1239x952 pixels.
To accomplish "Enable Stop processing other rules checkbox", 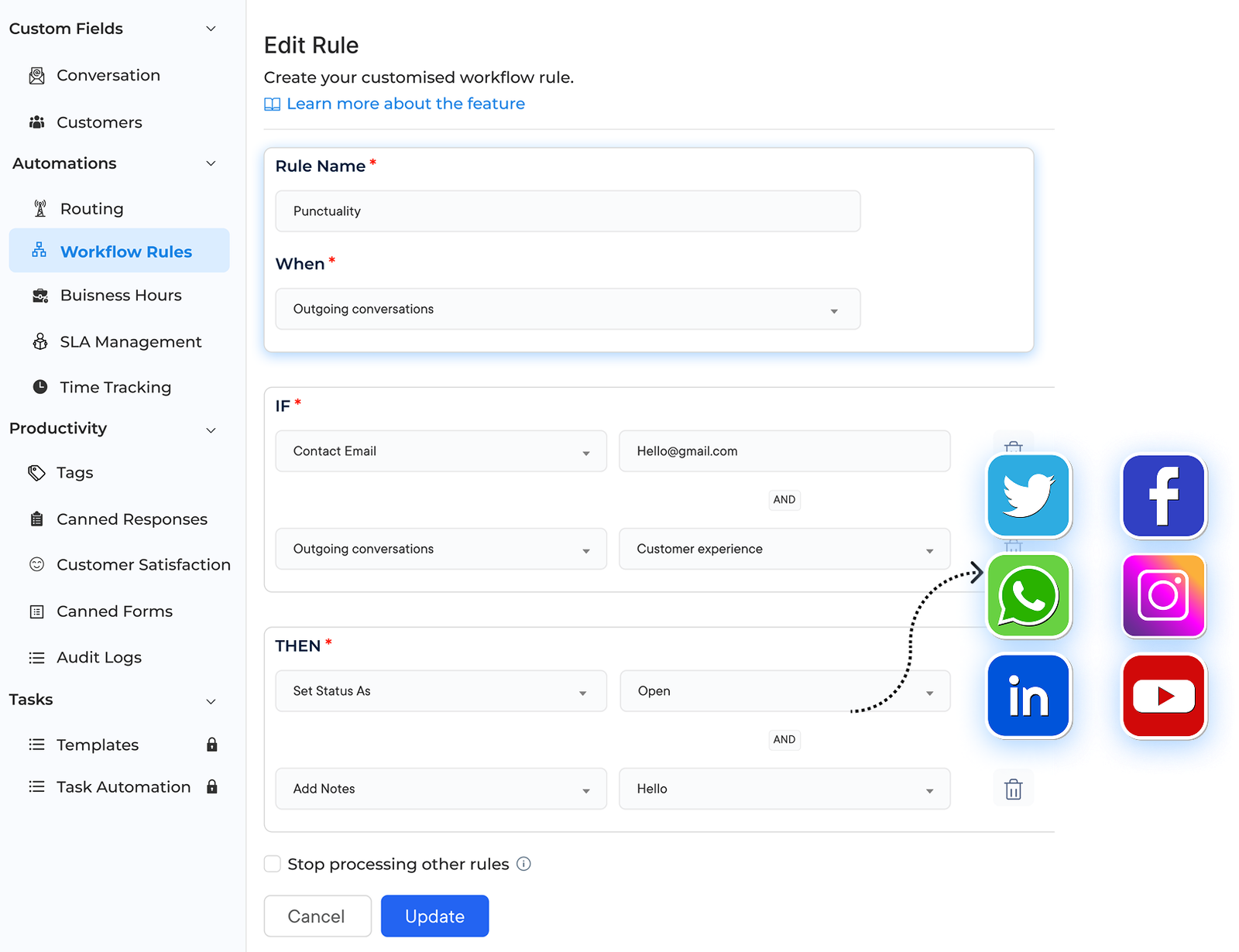I will (x=273, y=864).
